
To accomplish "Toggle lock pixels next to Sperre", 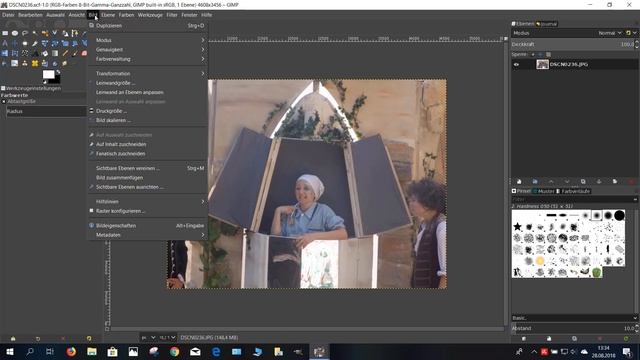I will click(x=533, y=54).
